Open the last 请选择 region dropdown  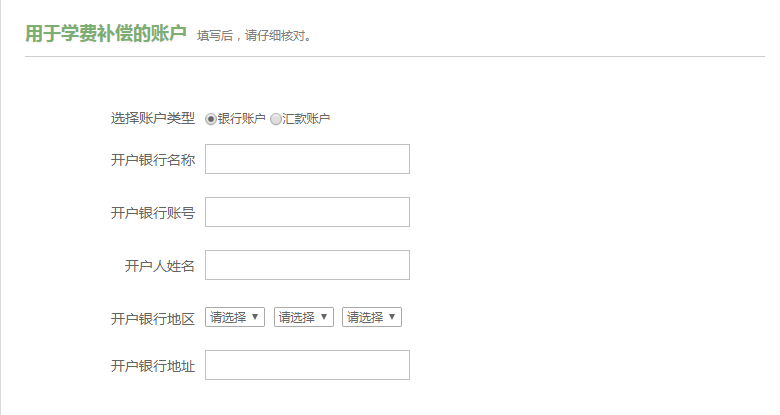click(x=371, y=317)
